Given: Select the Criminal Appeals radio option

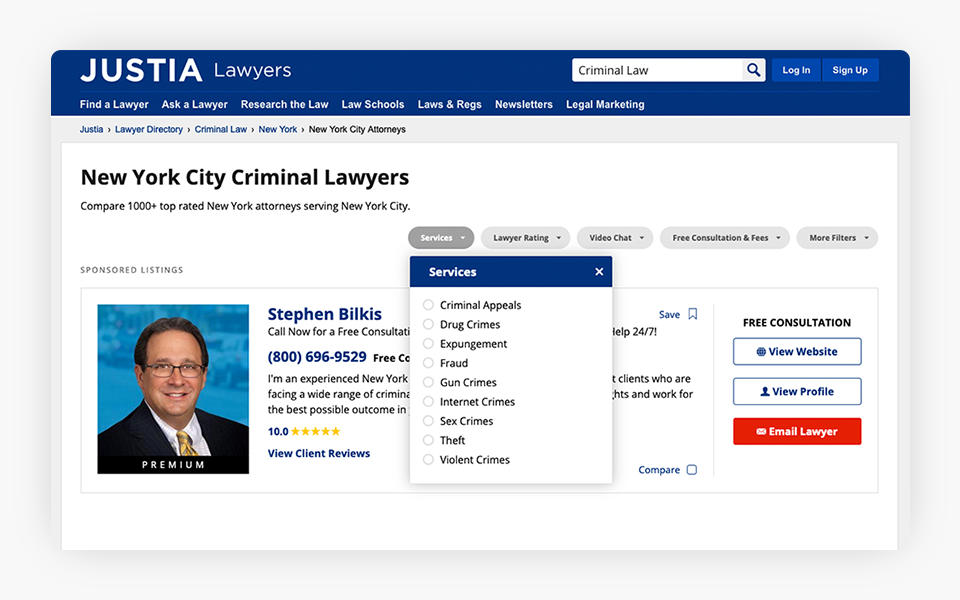Looking at the screenshot, I should pos(428,305).
